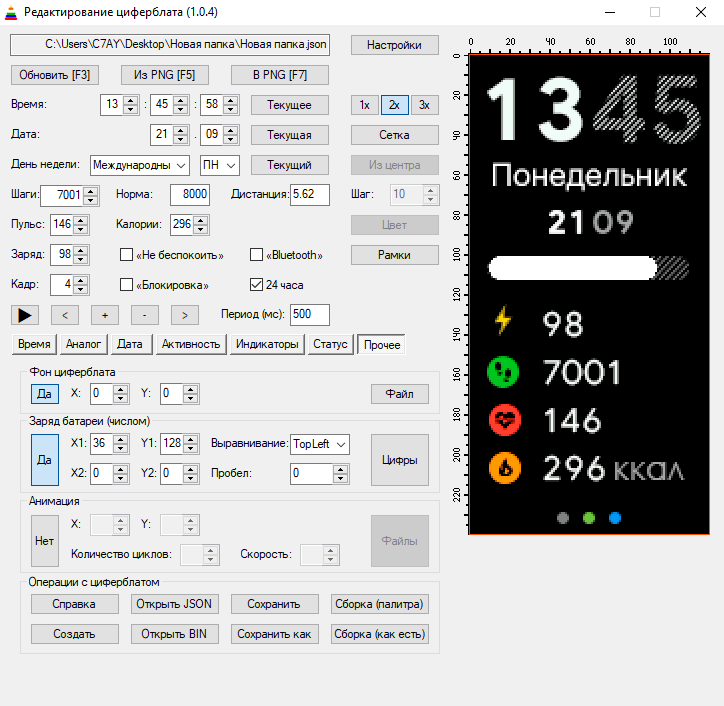Decrease the minutes value 45 spinner
The image size is (724, 706).
tap(181, 109)
